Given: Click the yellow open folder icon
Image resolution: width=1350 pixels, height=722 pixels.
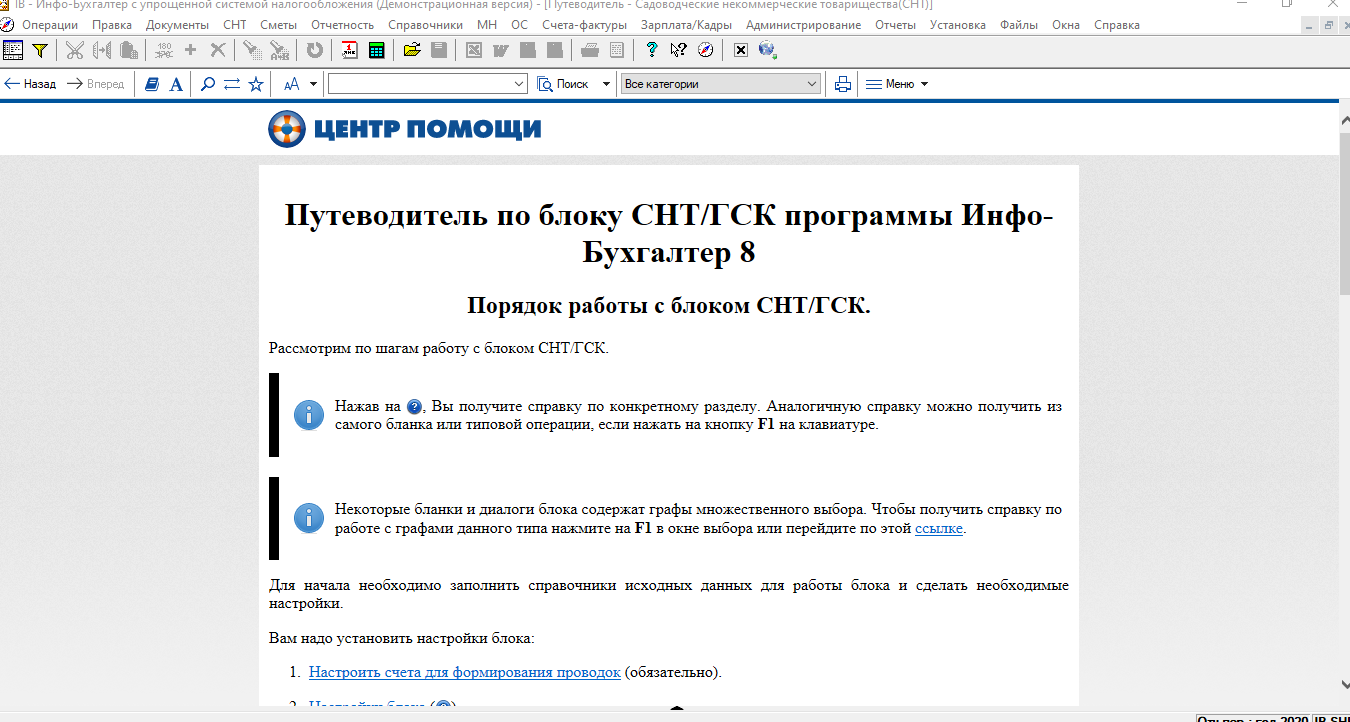Looking at the screenshot, I should click(412, 49).
